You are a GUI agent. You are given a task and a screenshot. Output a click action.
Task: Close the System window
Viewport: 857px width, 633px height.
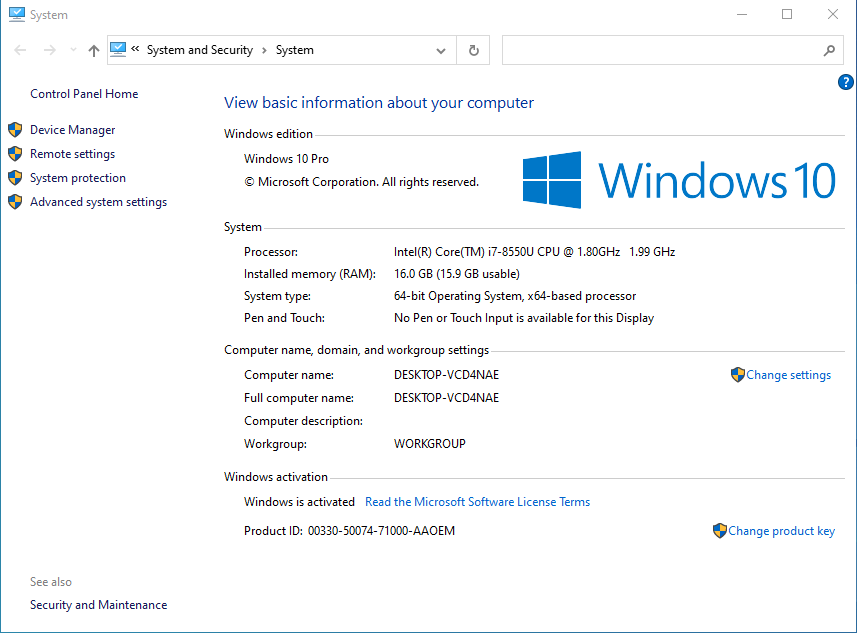(x=832, y=14)
